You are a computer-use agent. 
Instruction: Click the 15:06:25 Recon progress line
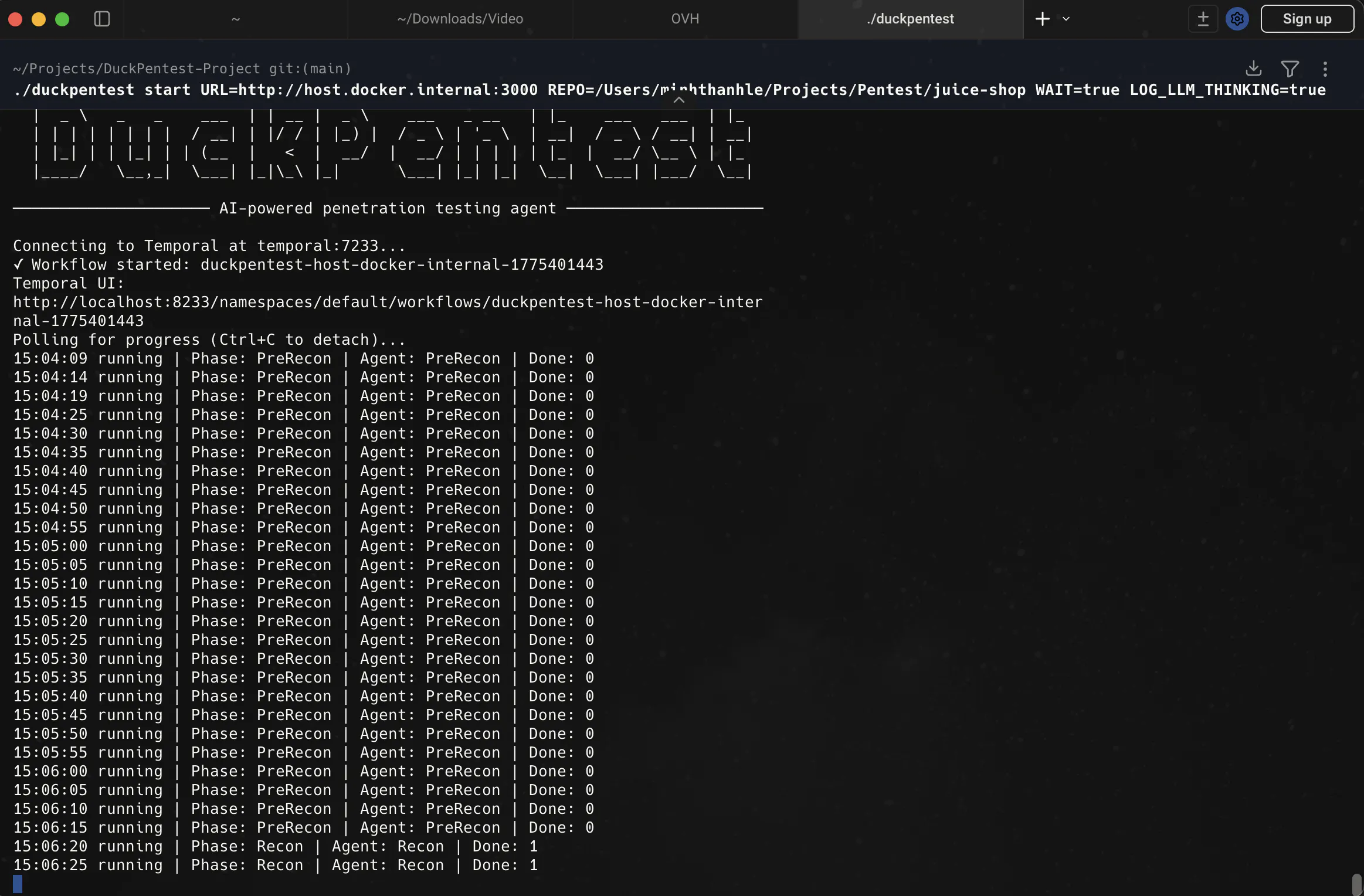click(276, 865)
